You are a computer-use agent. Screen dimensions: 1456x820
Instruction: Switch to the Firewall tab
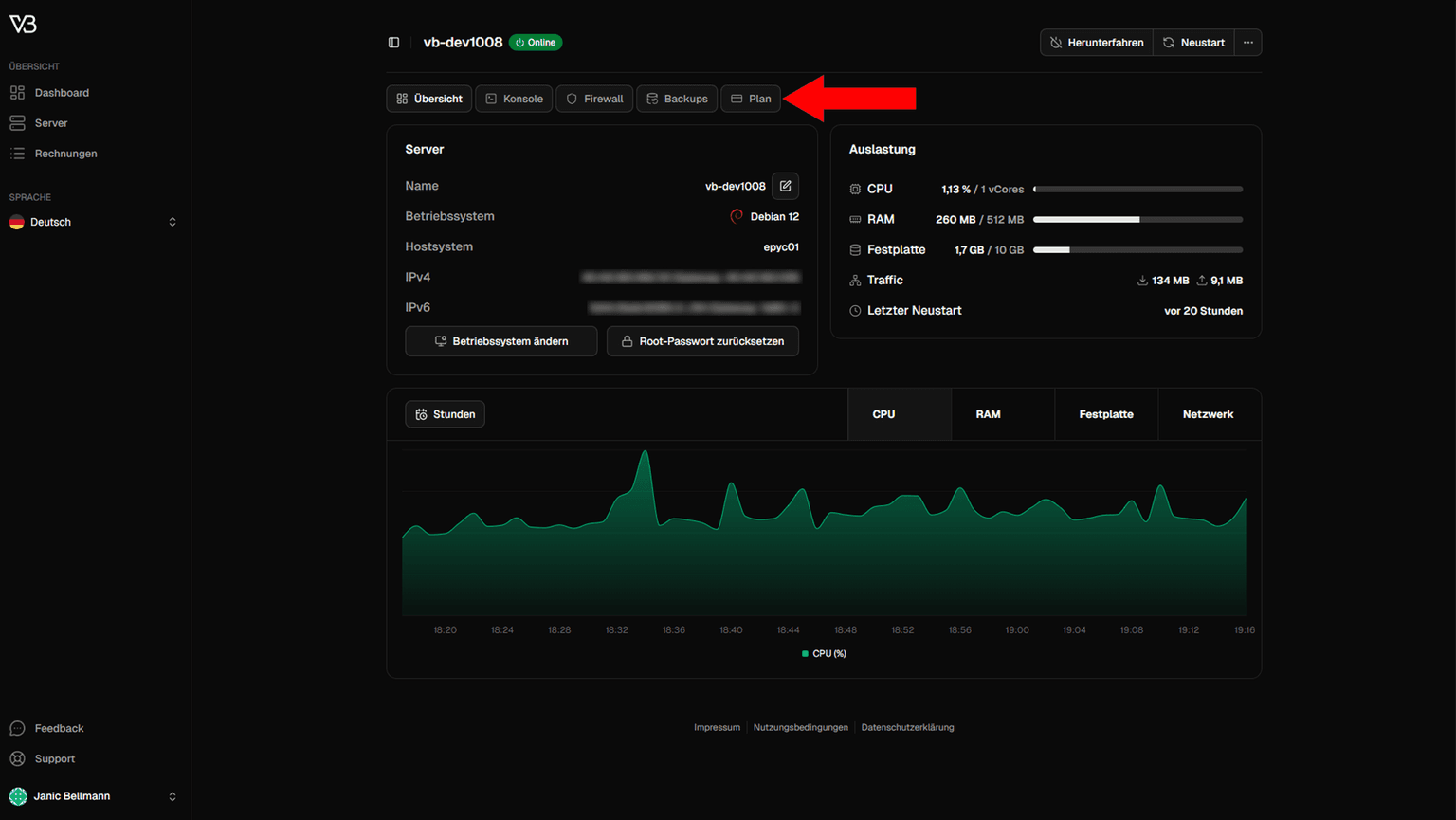pyautogui.click(x=594, y=99)
